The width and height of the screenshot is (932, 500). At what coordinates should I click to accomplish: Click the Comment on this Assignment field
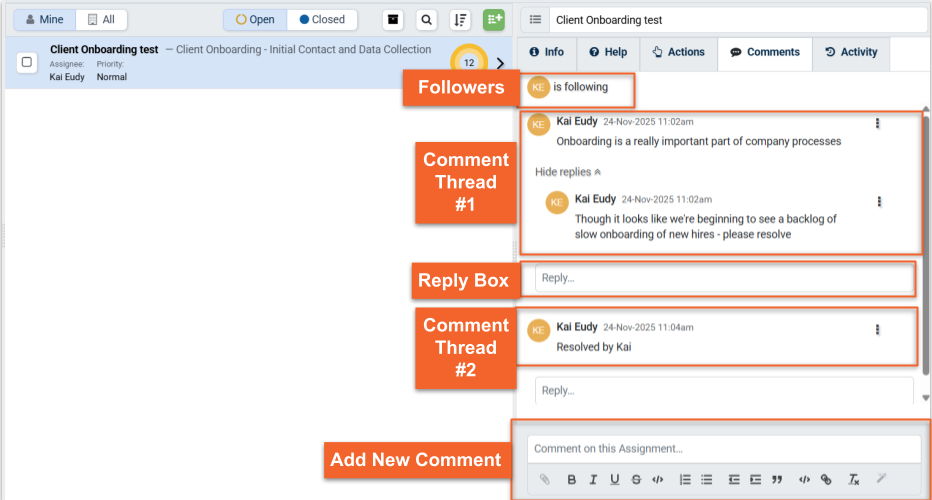point(723,449)
